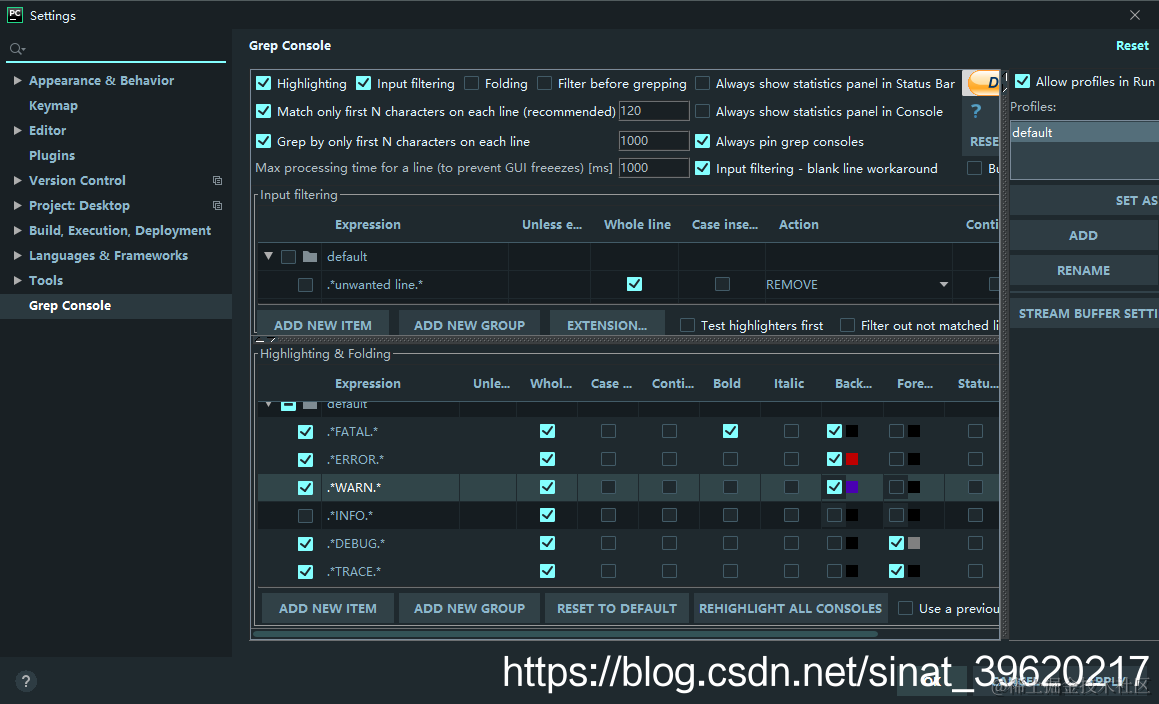The image size is (1159, 704).
Task: Click the settings search field
Action: [x=116, y=49]
